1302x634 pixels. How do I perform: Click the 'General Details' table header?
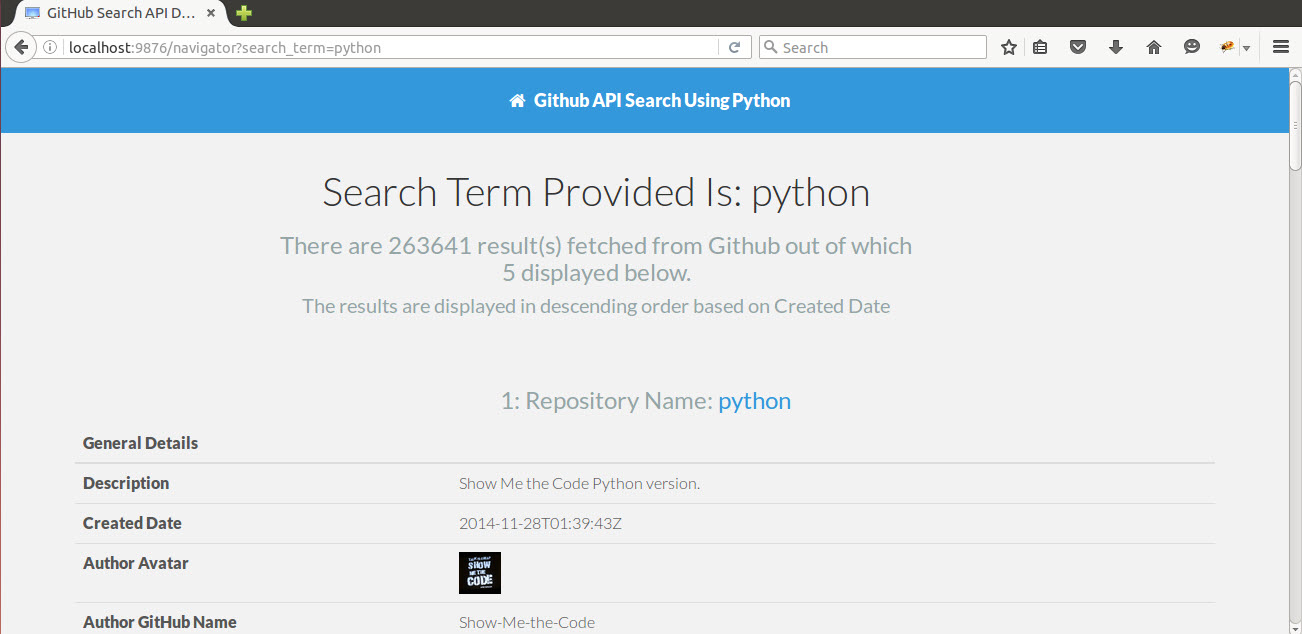coord(140,443)
